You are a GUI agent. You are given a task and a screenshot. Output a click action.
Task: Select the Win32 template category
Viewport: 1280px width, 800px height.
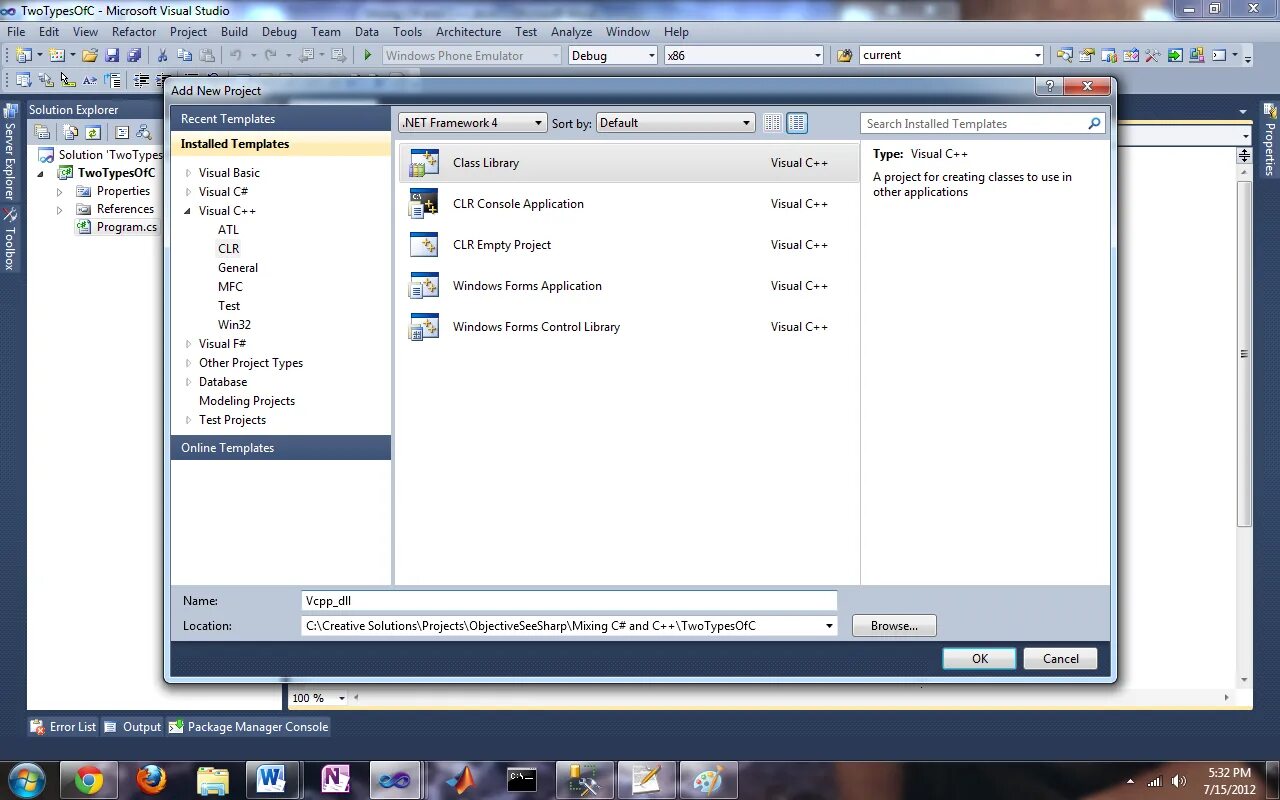pos(234,325)
